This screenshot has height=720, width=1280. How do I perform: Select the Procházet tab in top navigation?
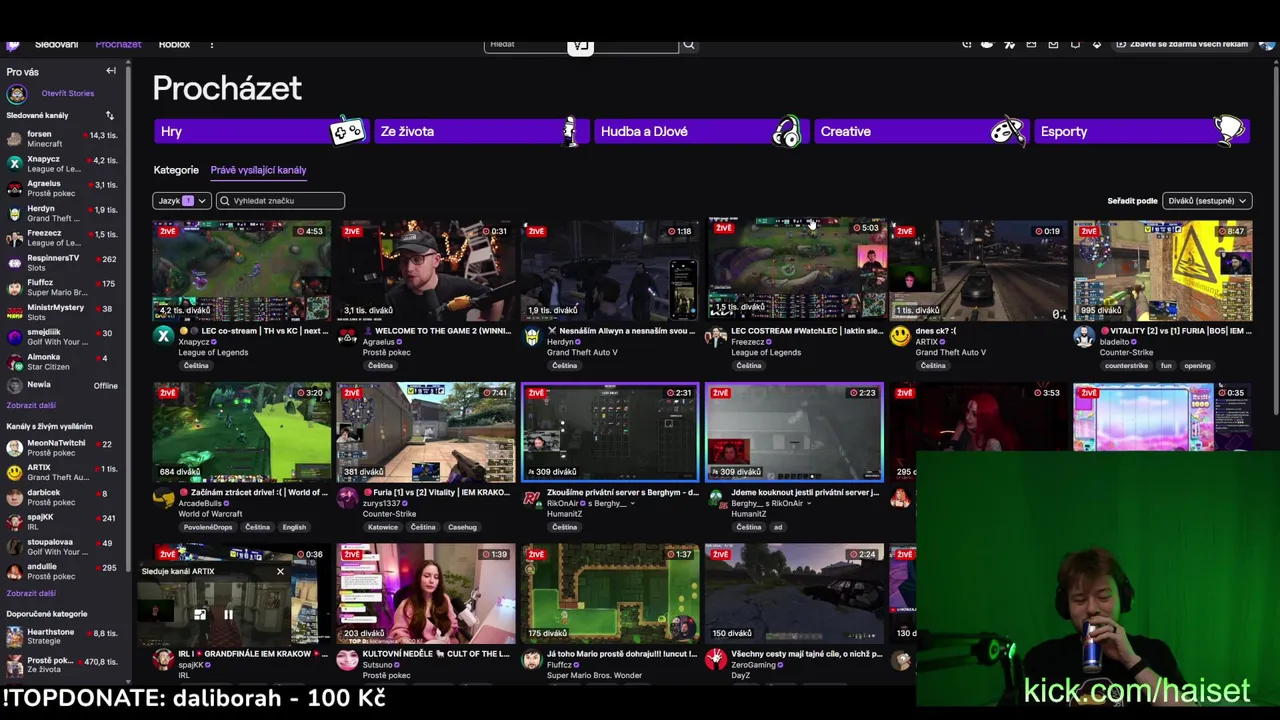(118, 45)
